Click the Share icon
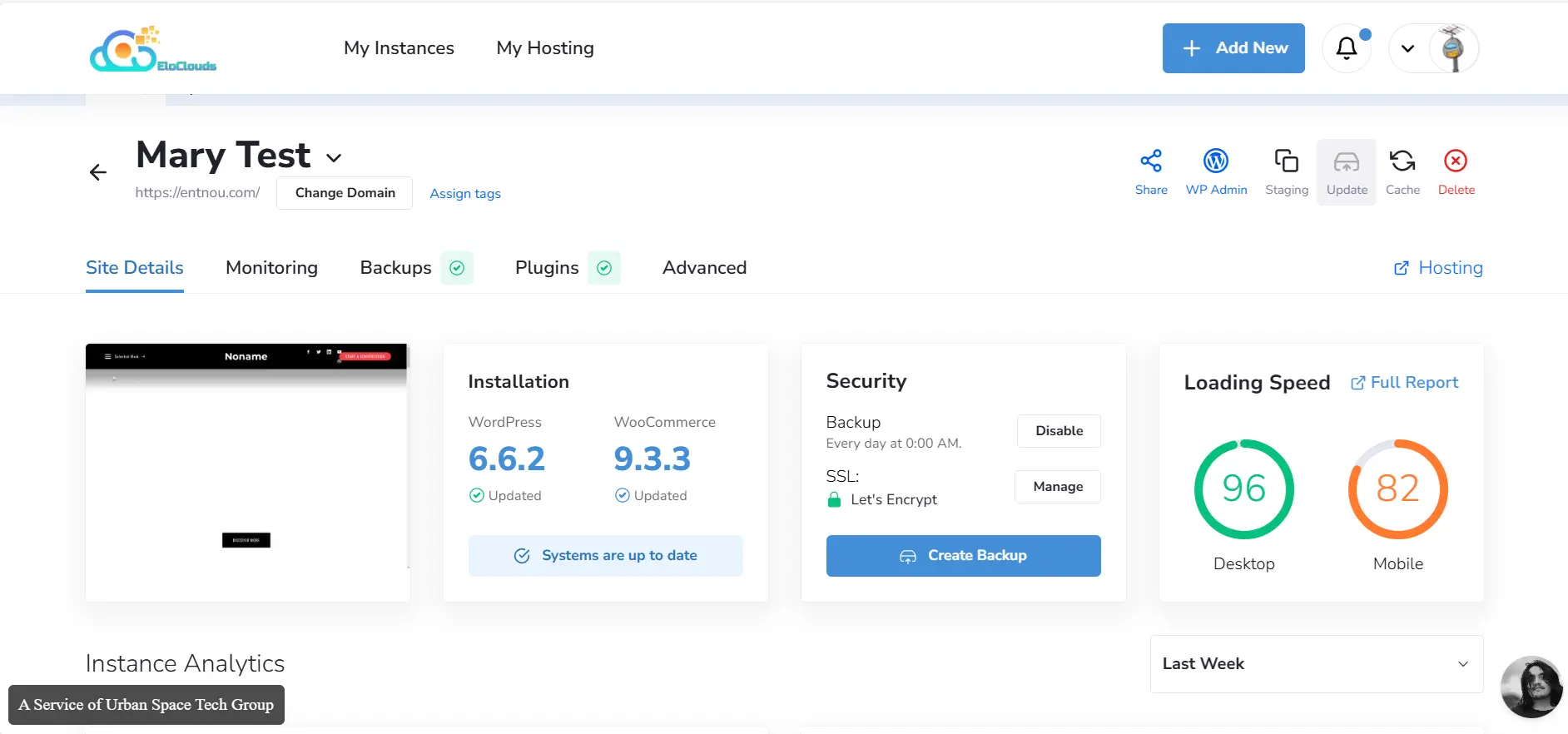Image resolution: width=1568 pixels, height=734 pixels. (x=1151, y=161)
